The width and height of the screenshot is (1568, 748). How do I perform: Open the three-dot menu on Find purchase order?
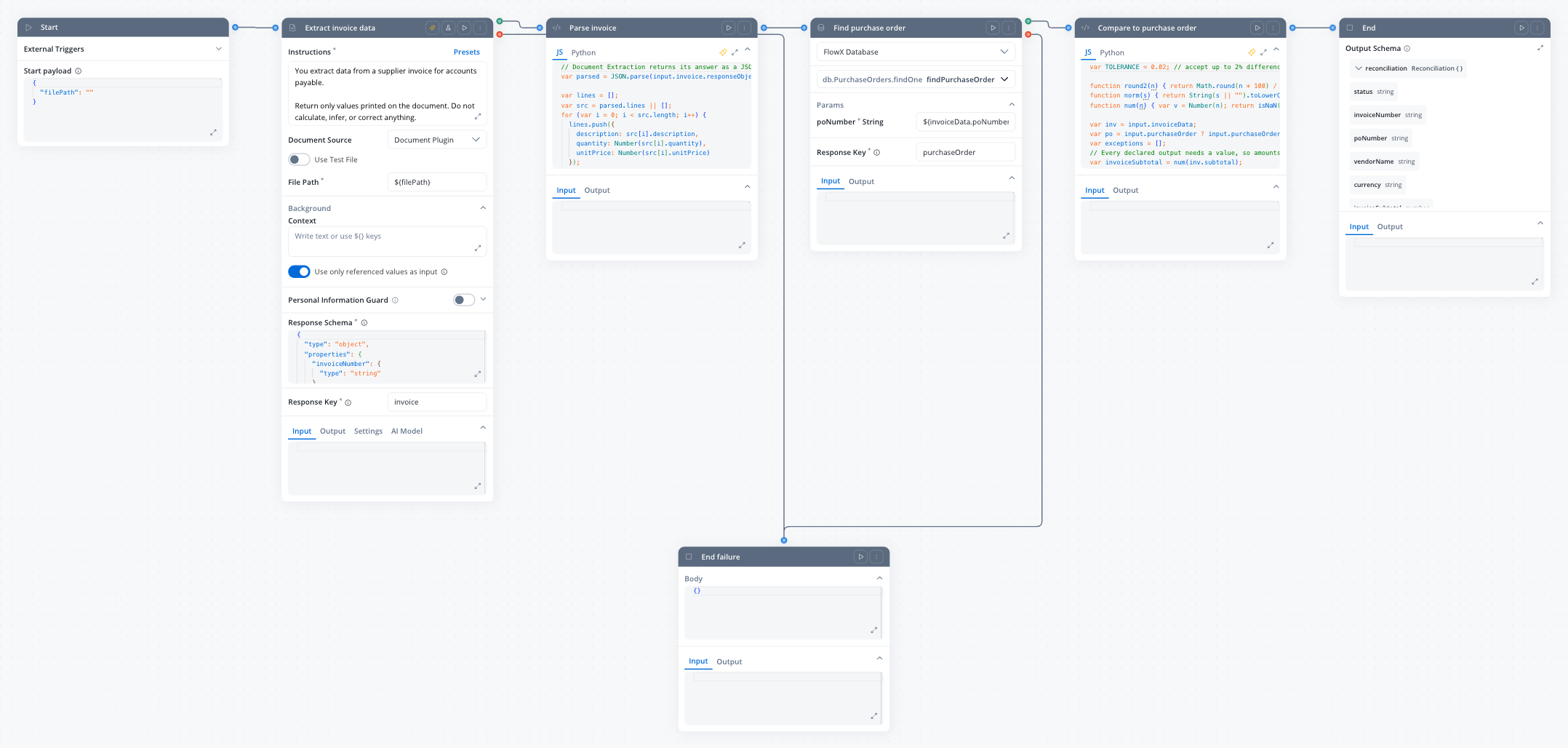(x=1009, y=28)
